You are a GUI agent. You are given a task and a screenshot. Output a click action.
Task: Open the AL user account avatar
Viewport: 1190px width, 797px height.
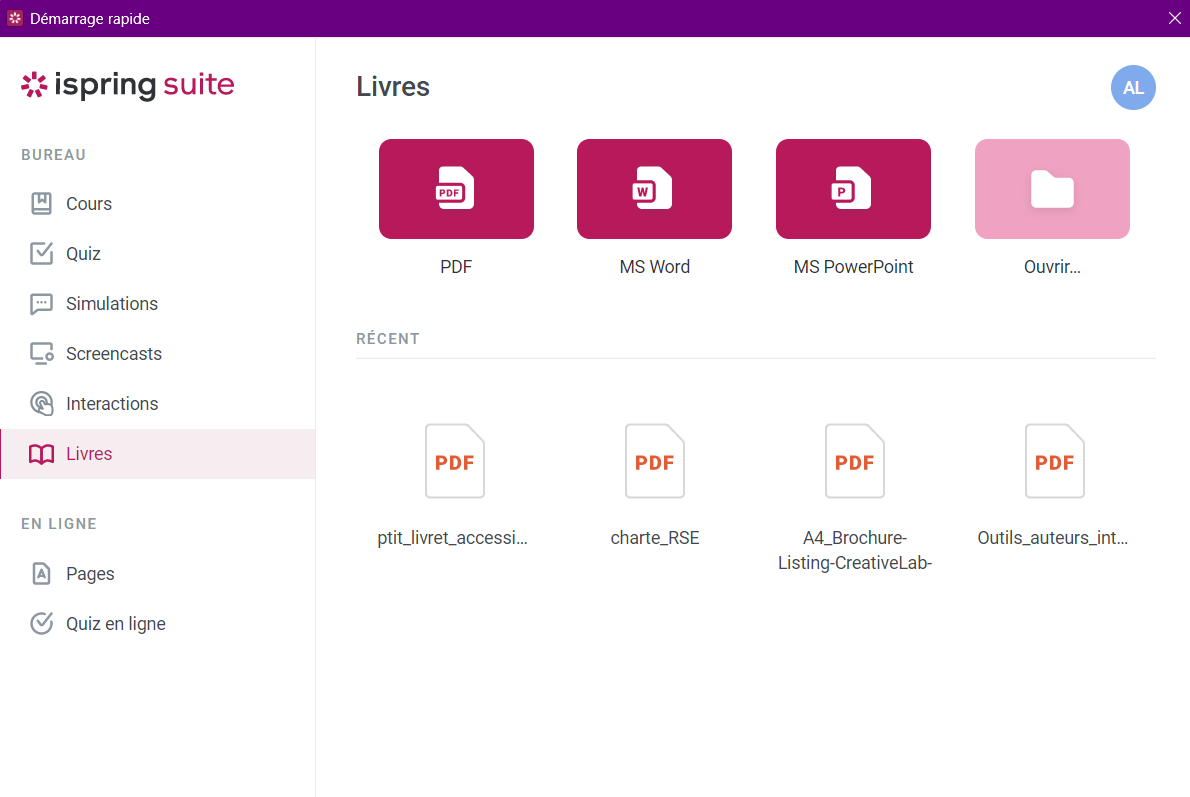[1133, 88]
